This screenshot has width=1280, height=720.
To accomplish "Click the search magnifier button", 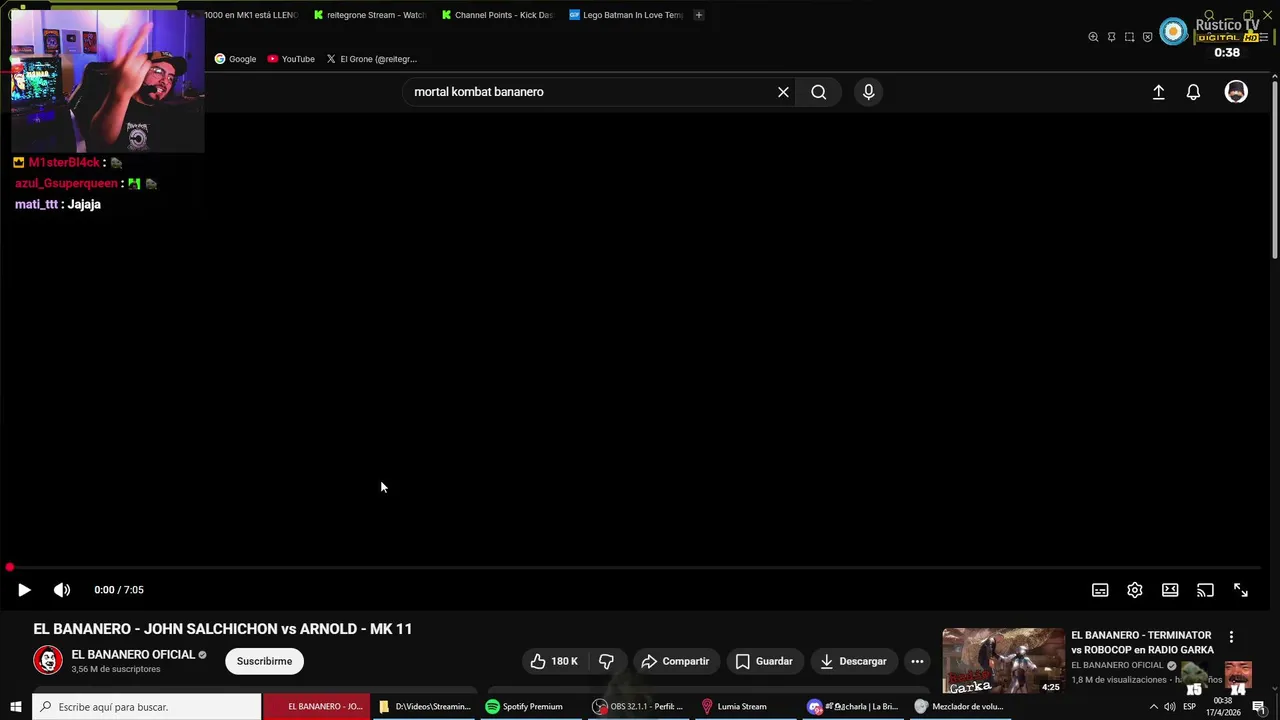I will click(x=819, y=92).
